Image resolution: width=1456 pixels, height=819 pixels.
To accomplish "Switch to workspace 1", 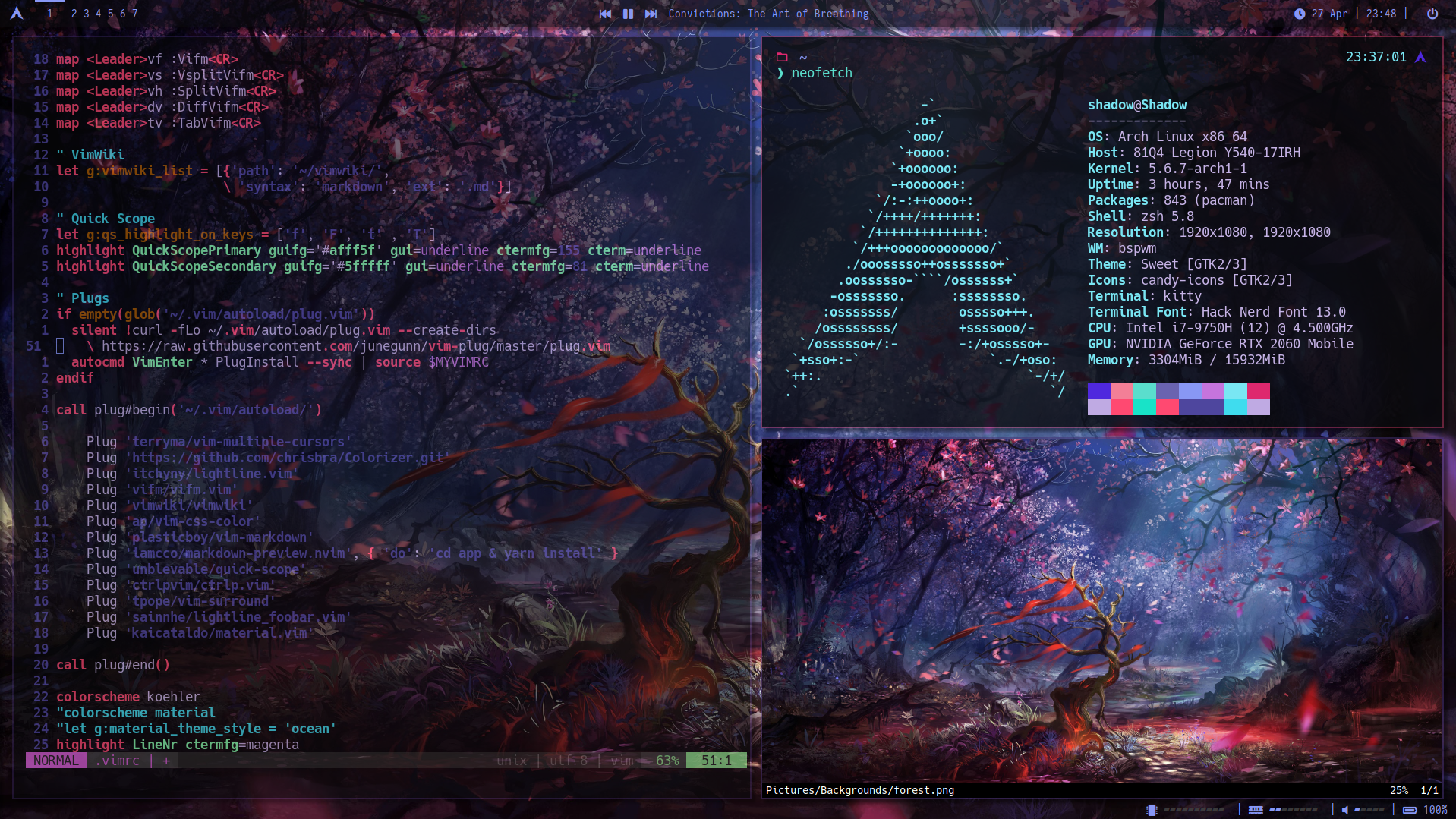I will tap(50, 14).
